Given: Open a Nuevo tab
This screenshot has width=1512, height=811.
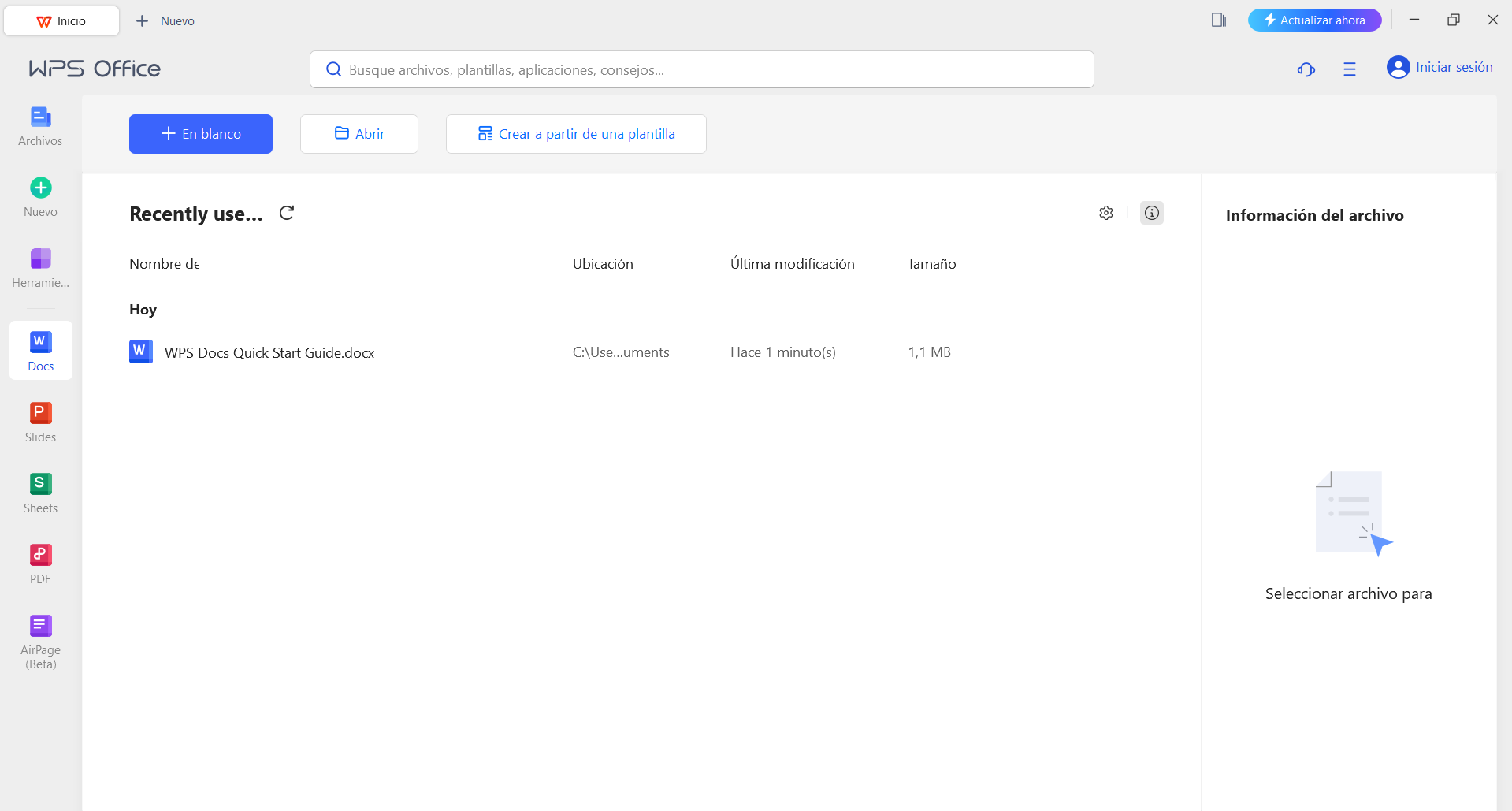Looking at the screenshot, I should [165, 20].
